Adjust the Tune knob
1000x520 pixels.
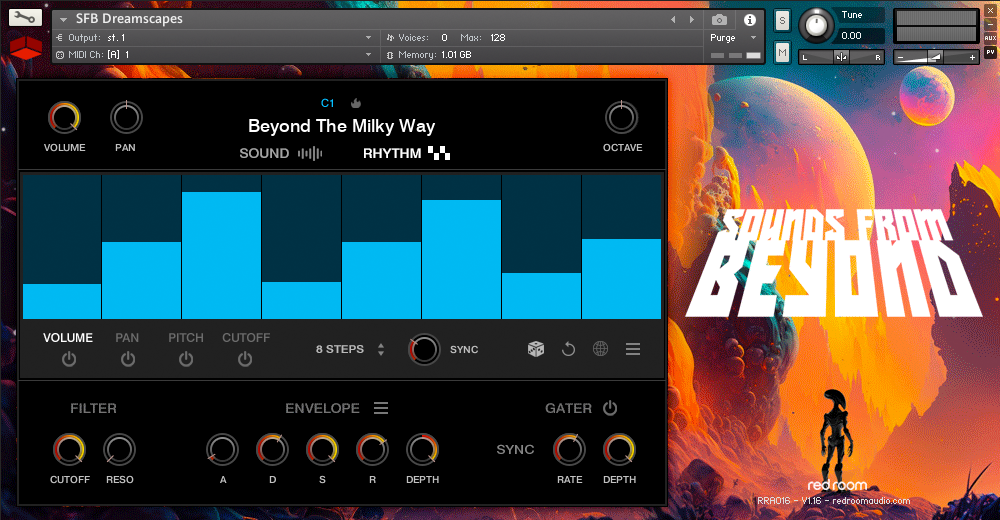[816, 25]
